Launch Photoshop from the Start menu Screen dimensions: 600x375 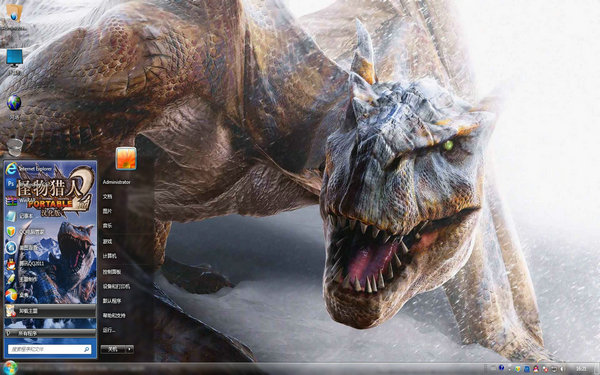coord(11,184)
